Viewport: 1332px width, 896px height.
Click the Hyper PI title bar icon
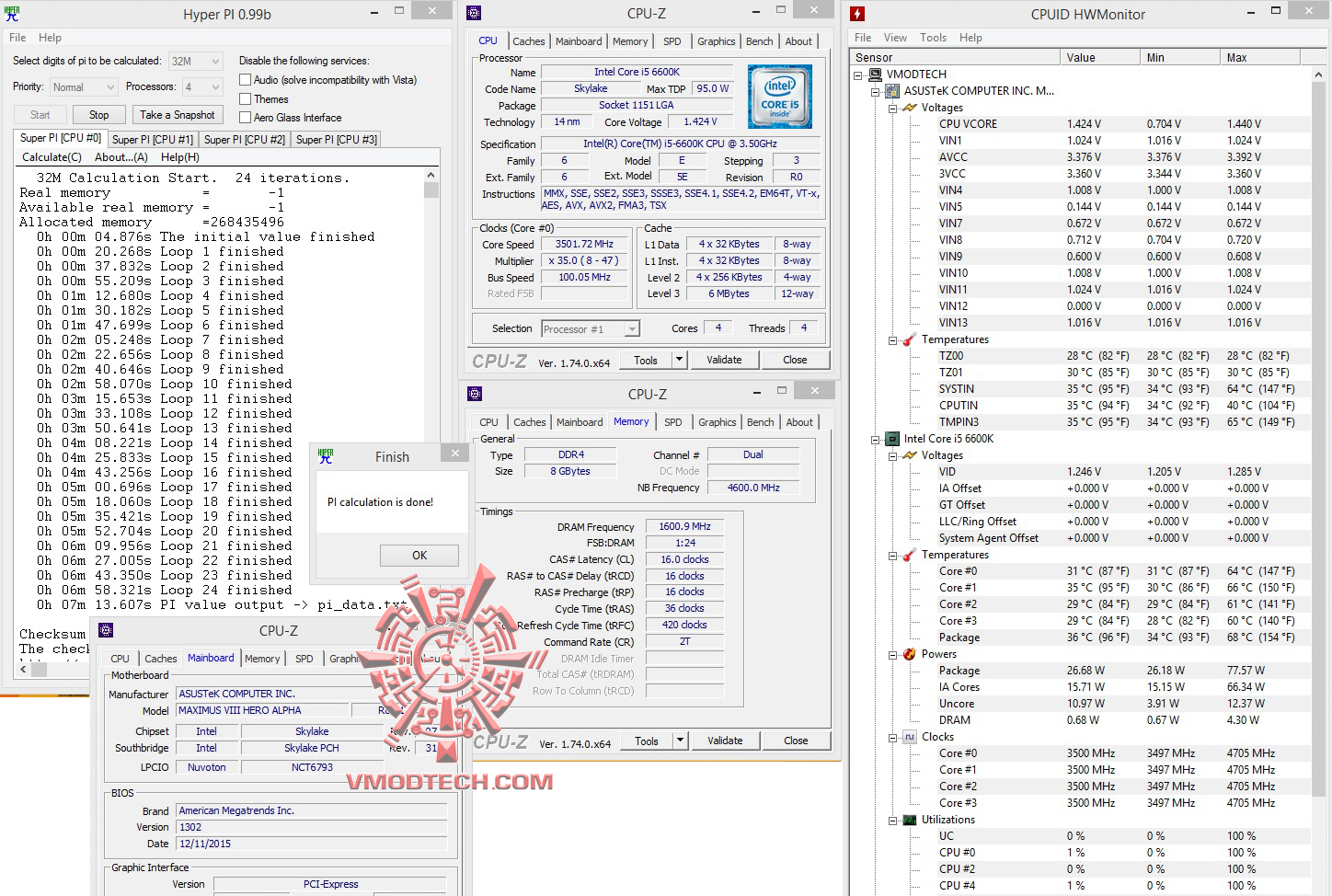pyautogui.click(x=11, y=14)
